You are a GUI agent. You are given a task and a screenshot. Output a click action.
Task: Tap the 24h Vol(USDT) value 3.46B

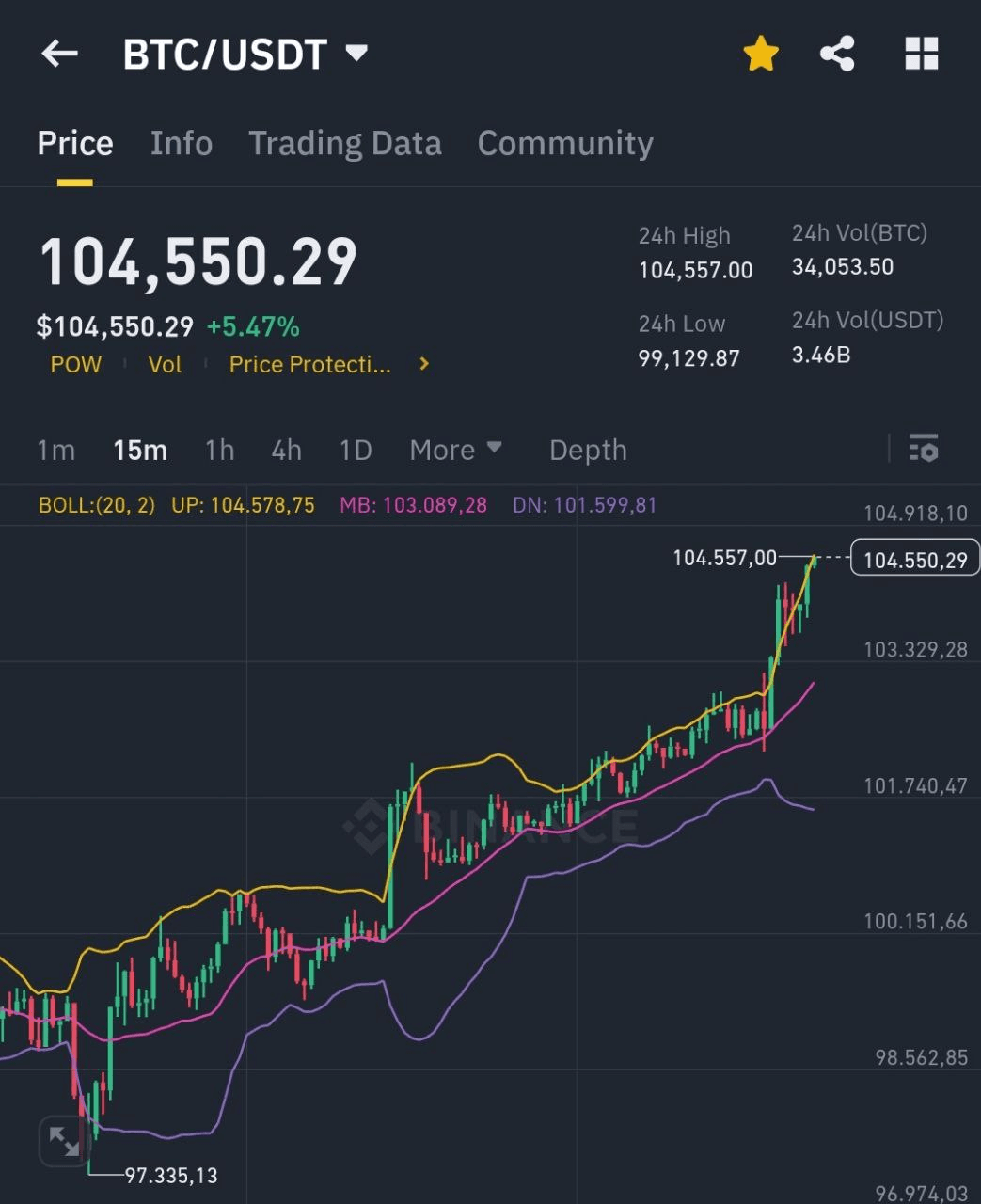pos(821,355)
